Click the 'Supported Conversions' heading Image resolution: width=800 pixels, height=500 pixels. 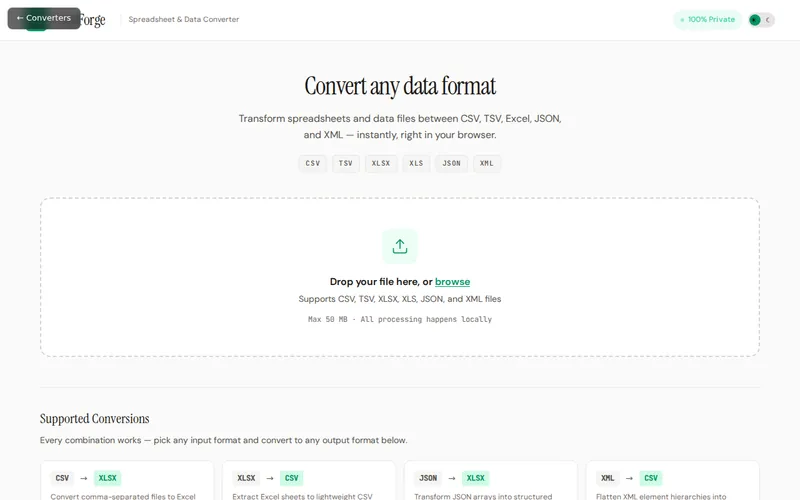tap(94, 419)
